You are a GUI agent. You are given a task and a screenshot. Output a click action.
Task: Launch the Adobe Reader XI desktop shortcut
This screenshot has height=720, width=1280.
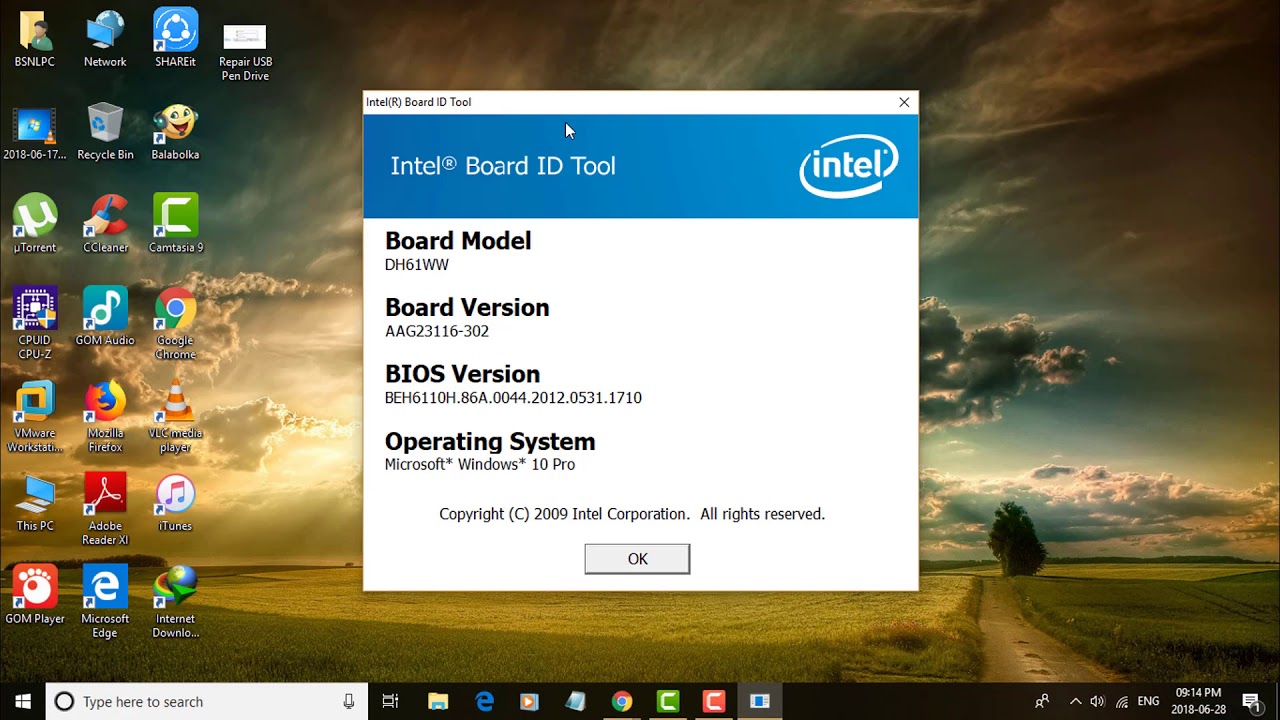[x=105, y=509]
